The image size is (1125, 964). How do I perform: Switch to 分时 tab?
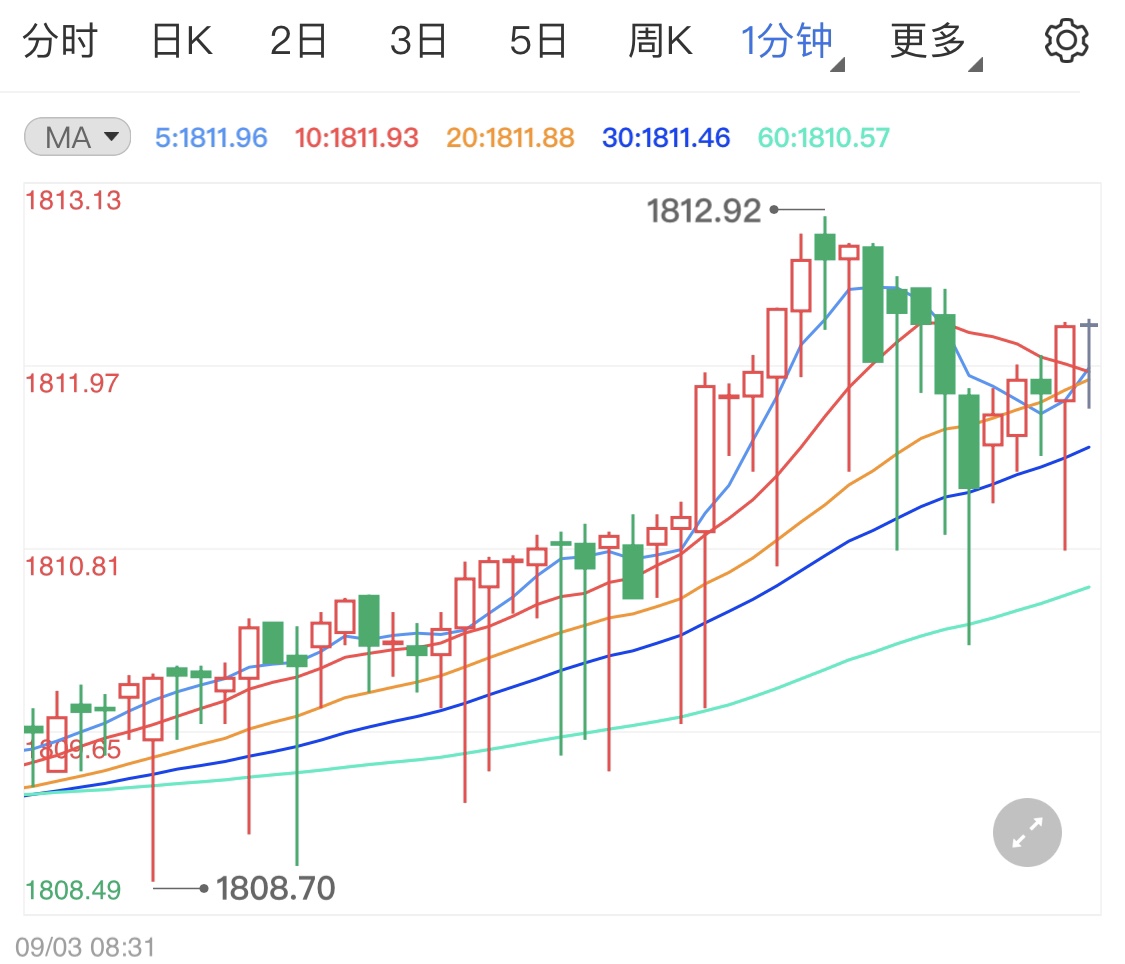[x=60, y=40]
